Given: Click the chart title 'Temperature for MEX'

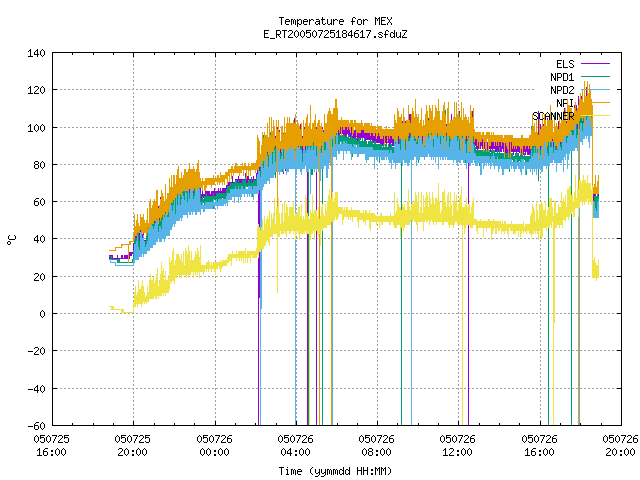Looking at the screenshot, I should 335,21.
